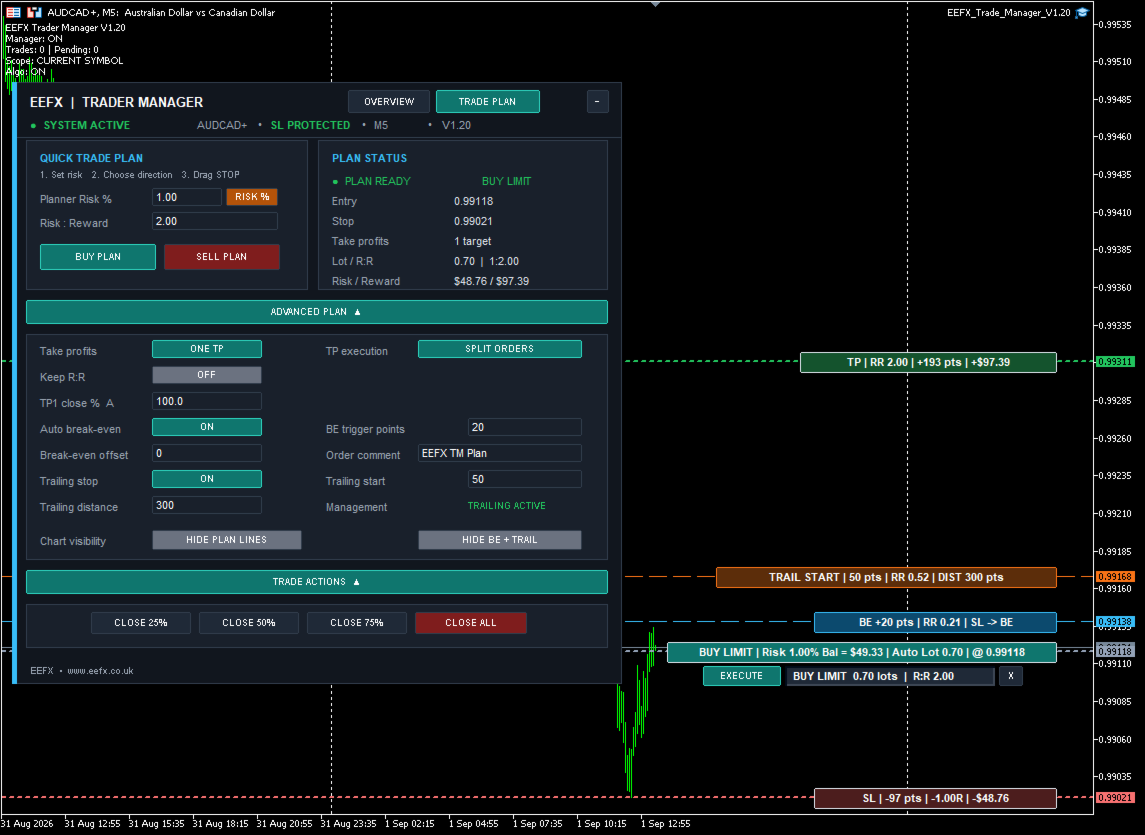This screenshot has width=1145, height=835.
Task: Switch to the Overview tab
Action: pyautogui.click(x=388, y=102)
